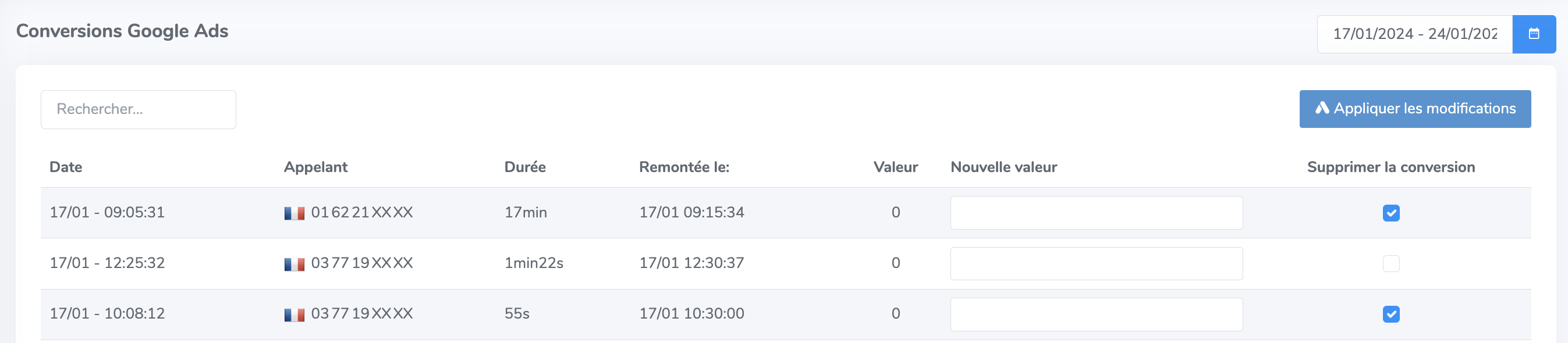Open the calendar date picker icon
The image size is (1568, 343).
(x=1534, y=34)
